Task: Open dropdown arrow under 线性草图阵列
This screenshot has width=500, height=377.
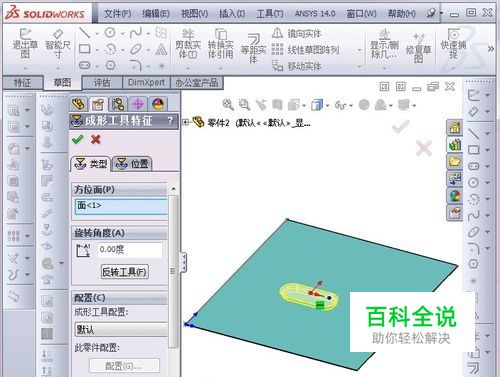Action: (x=360, y=50)
